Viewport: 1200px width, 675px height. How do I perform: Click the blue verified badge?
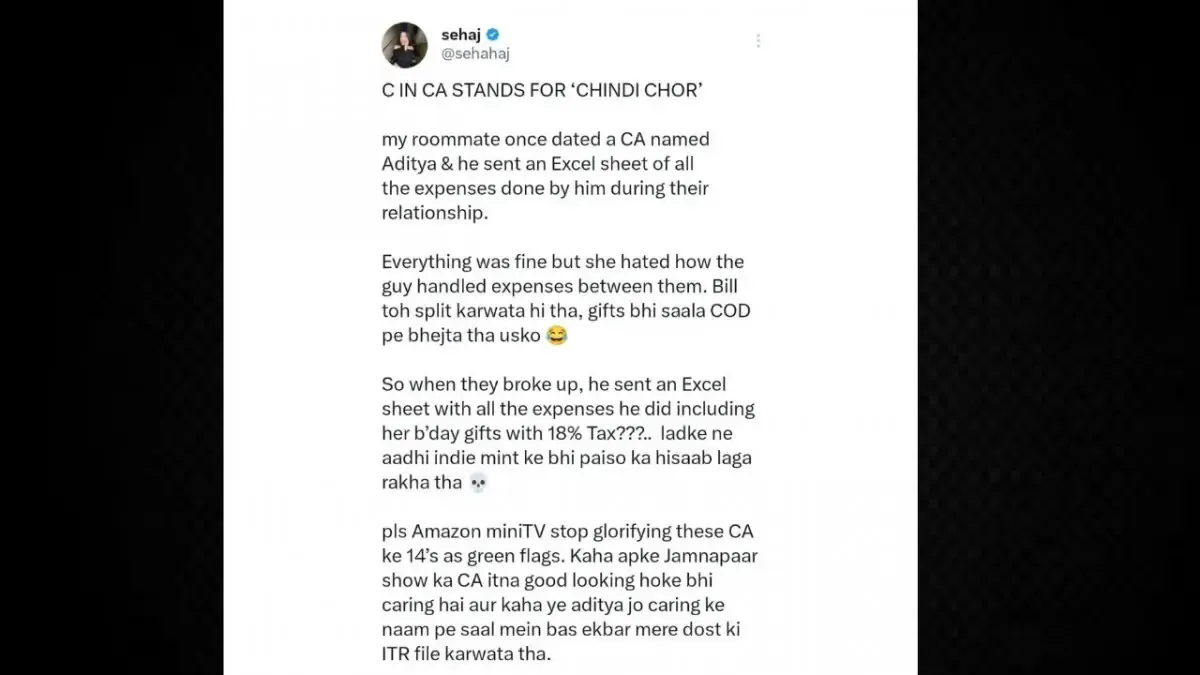[493, 34]
